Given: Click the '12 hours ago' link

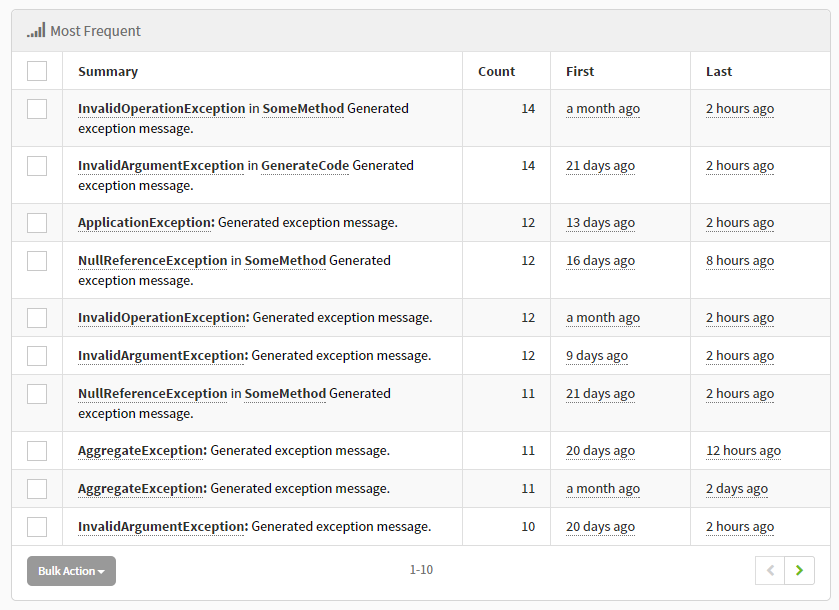Looking at the screenshot, I should click(743, 450).
